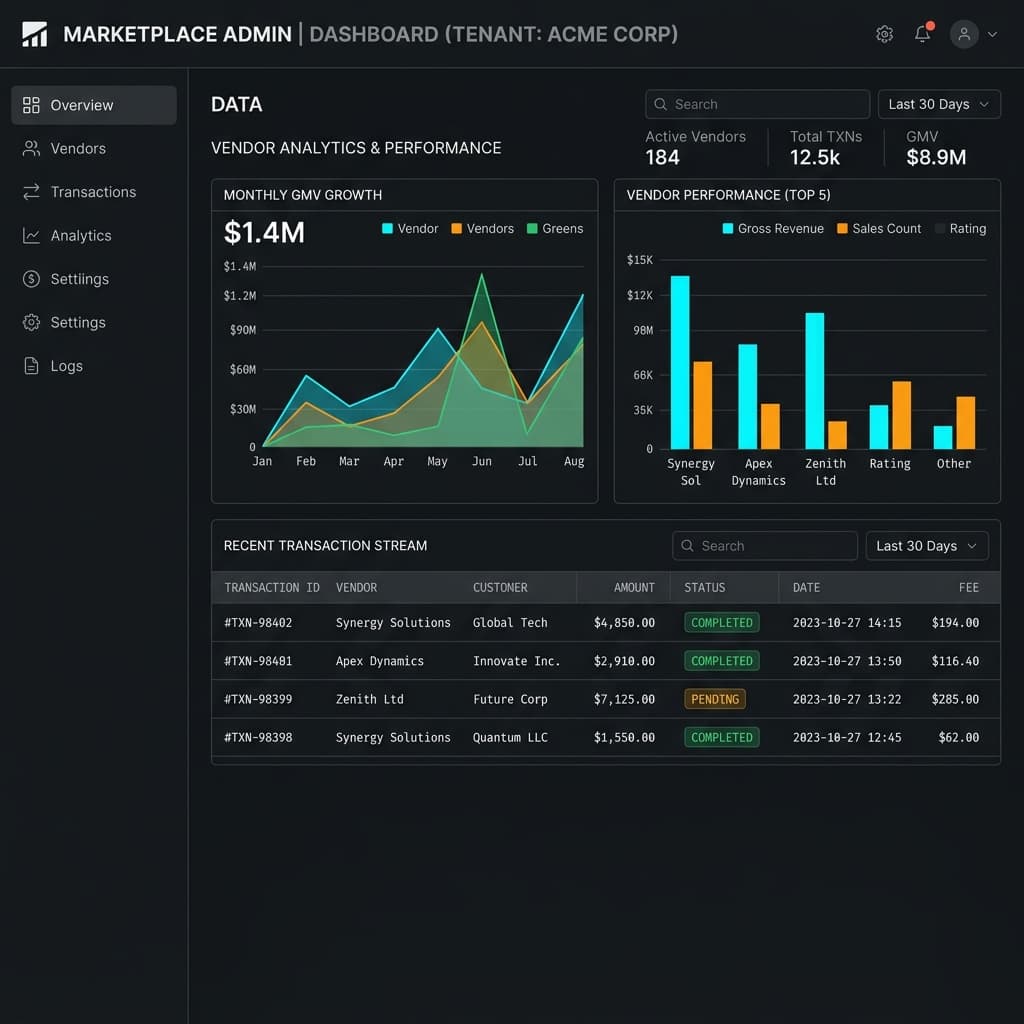Click the 2023-10-27 13:22 date cell
This screenshot has width=1024, height=1024.
(847, 699)
